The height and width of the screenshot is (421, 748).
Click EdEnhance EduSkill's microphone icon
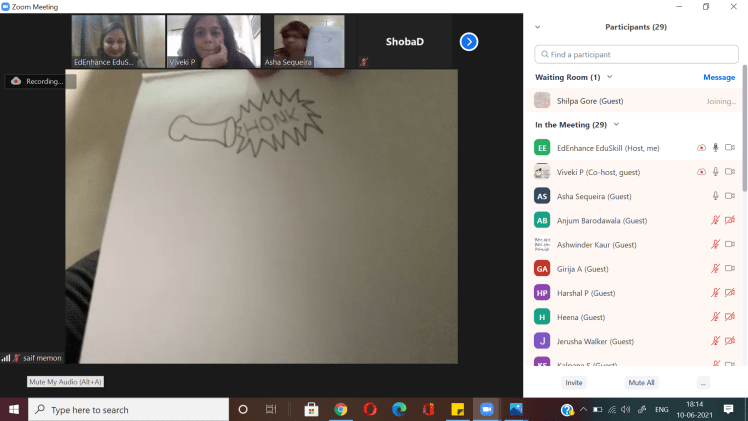tap(715, 148)
